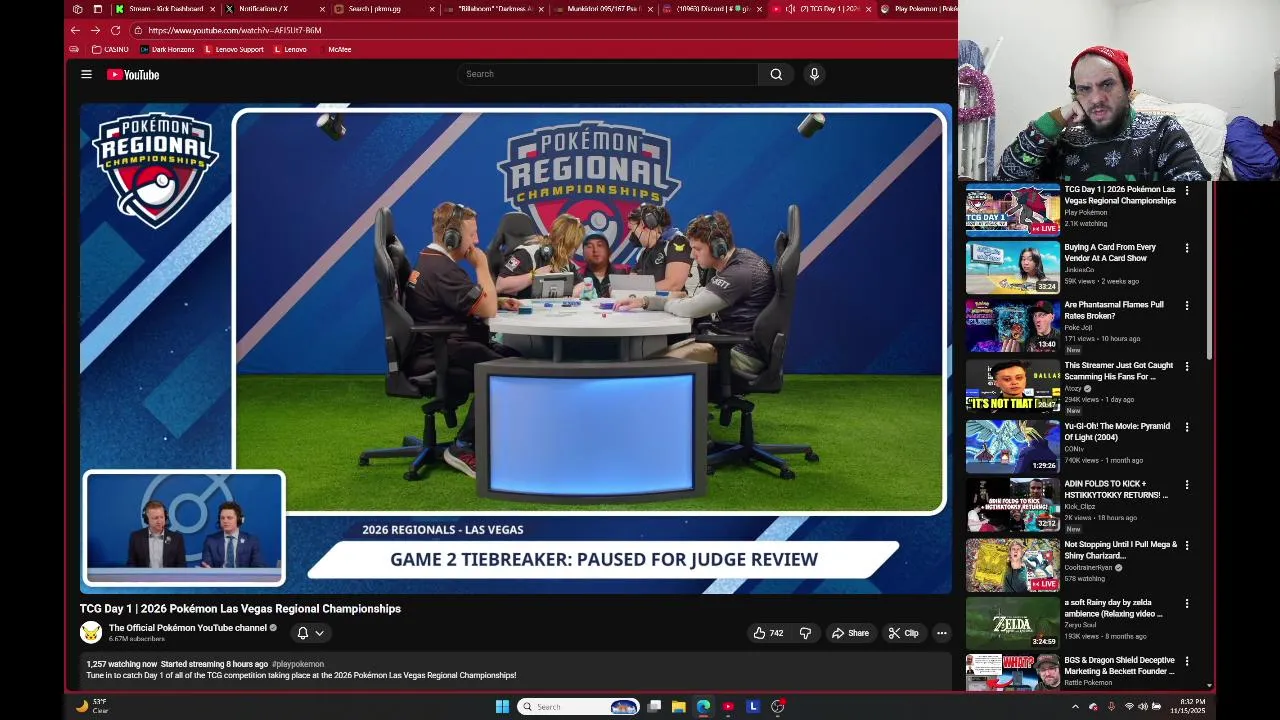Open the volume speaker tray icon

tap(1143, 707)
